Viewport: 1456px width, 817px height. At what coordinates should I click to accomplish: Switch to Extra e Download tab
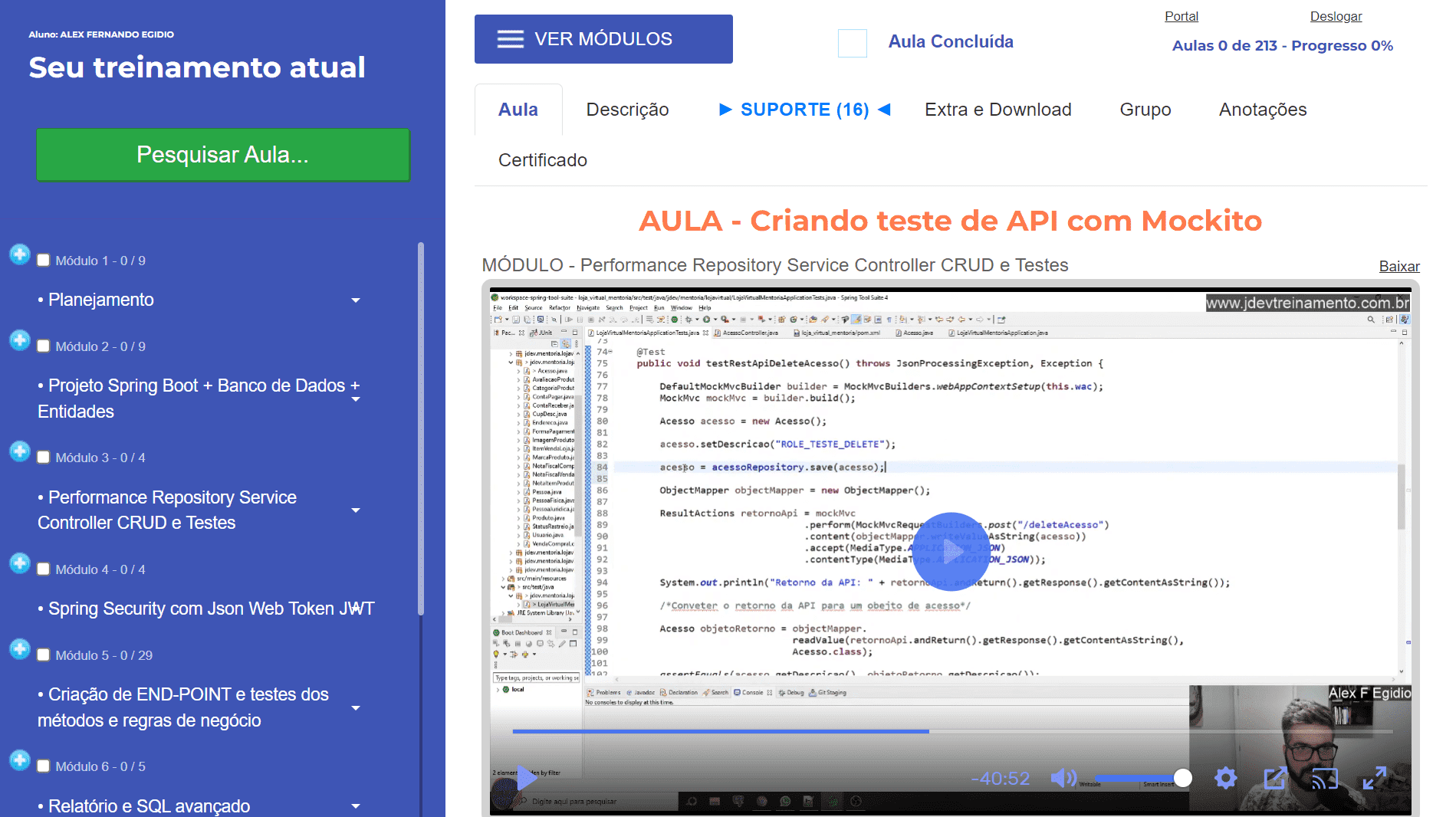[998, 110]
